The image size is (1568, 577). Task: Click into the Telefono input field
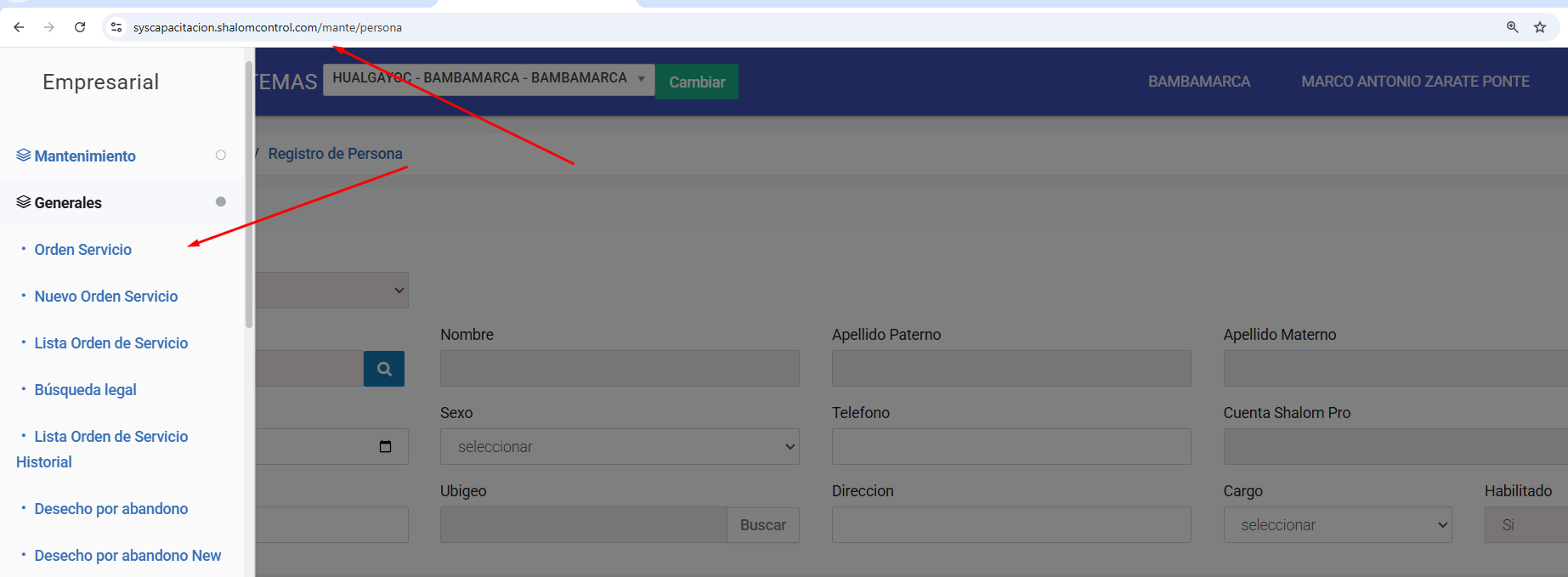pos(1010,447)
